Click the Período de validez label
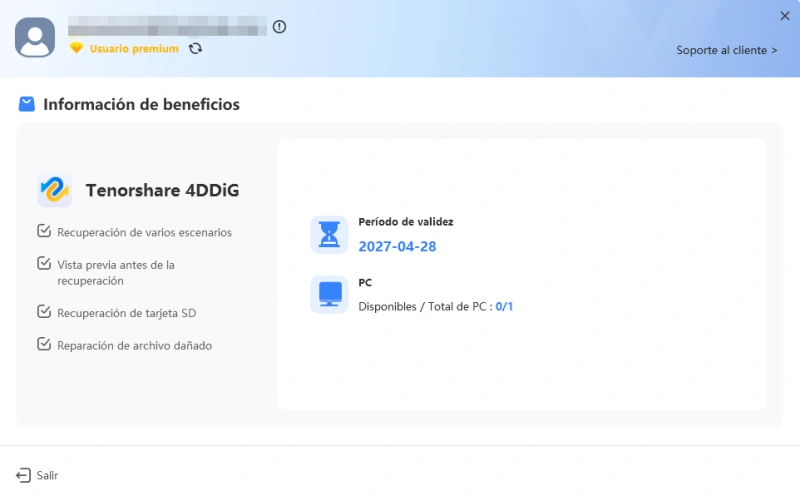The height and width of the screenshot is (501, 800). 406,222
